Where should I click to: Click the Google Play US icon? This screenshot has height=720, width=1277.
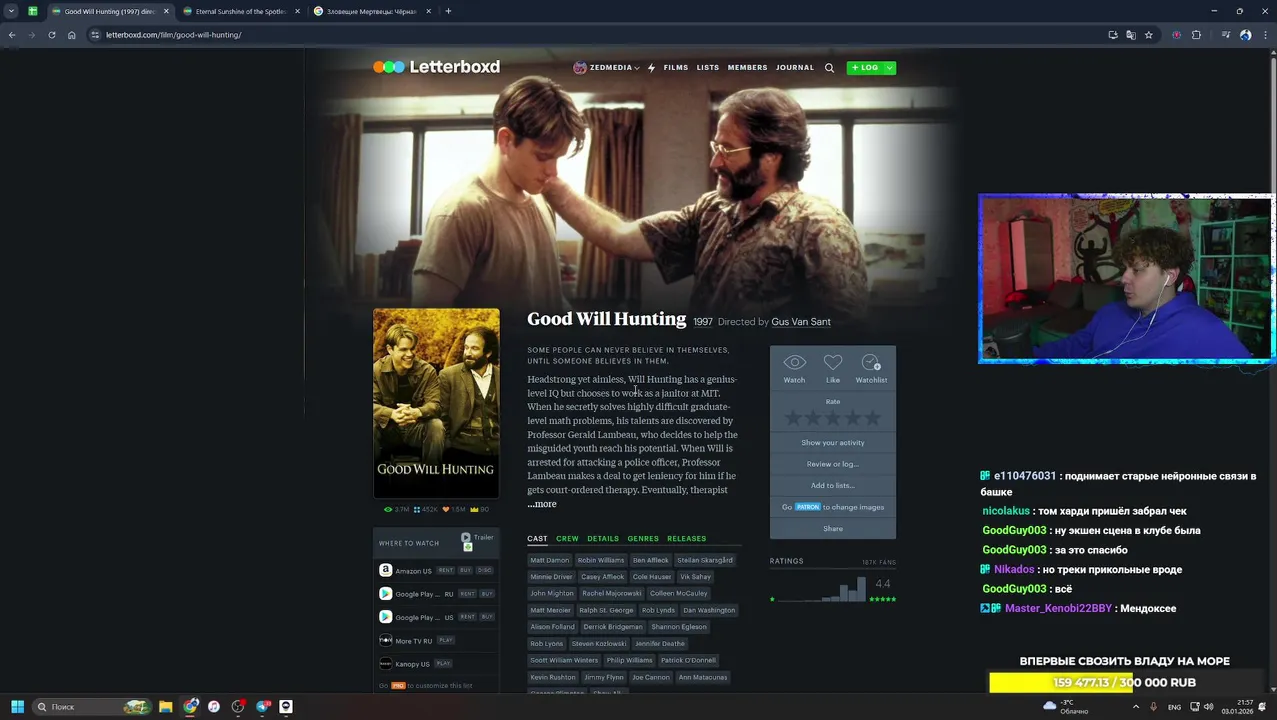point(385,617)
